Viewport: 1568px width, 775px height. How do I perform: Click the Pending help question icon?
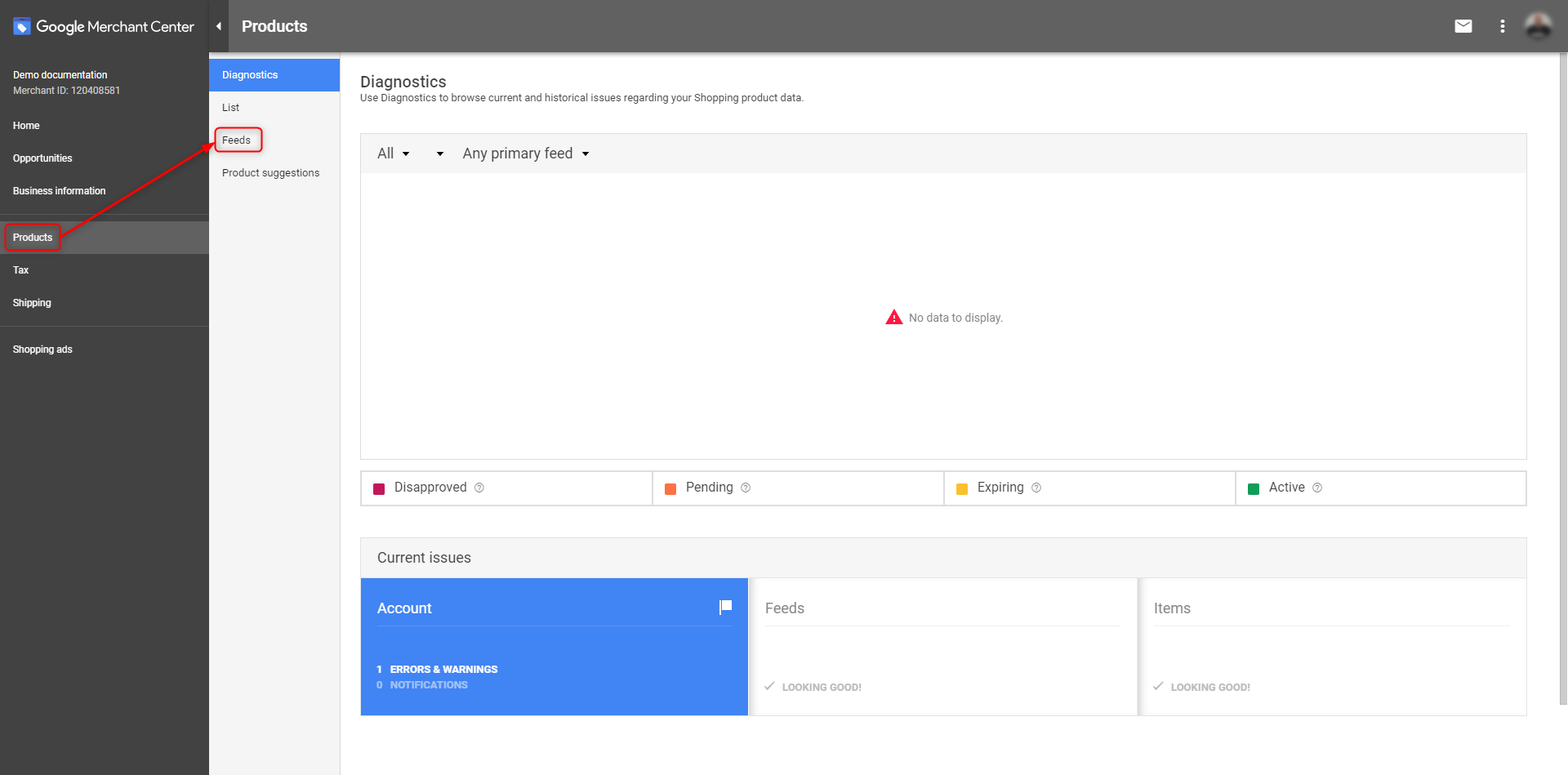(x=746, y=488)
